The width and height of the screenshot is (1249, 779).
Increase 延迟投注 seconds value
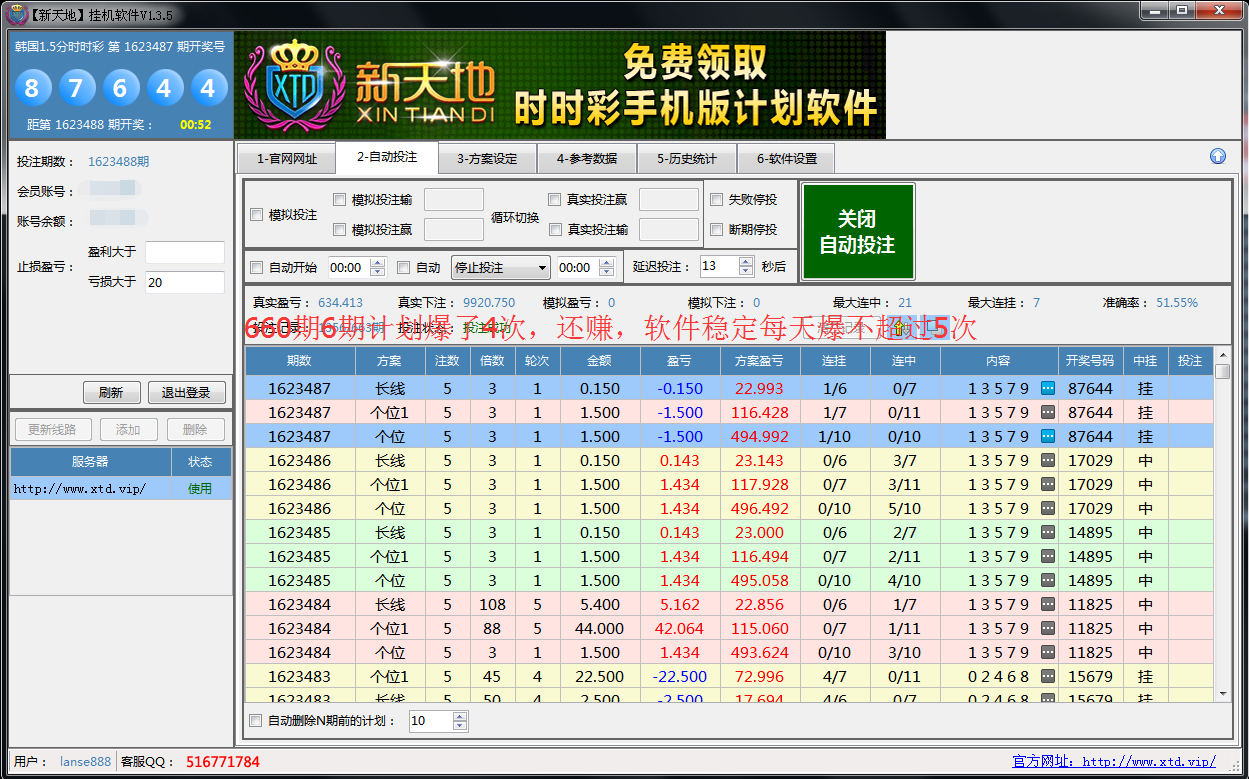coord(746,261)
